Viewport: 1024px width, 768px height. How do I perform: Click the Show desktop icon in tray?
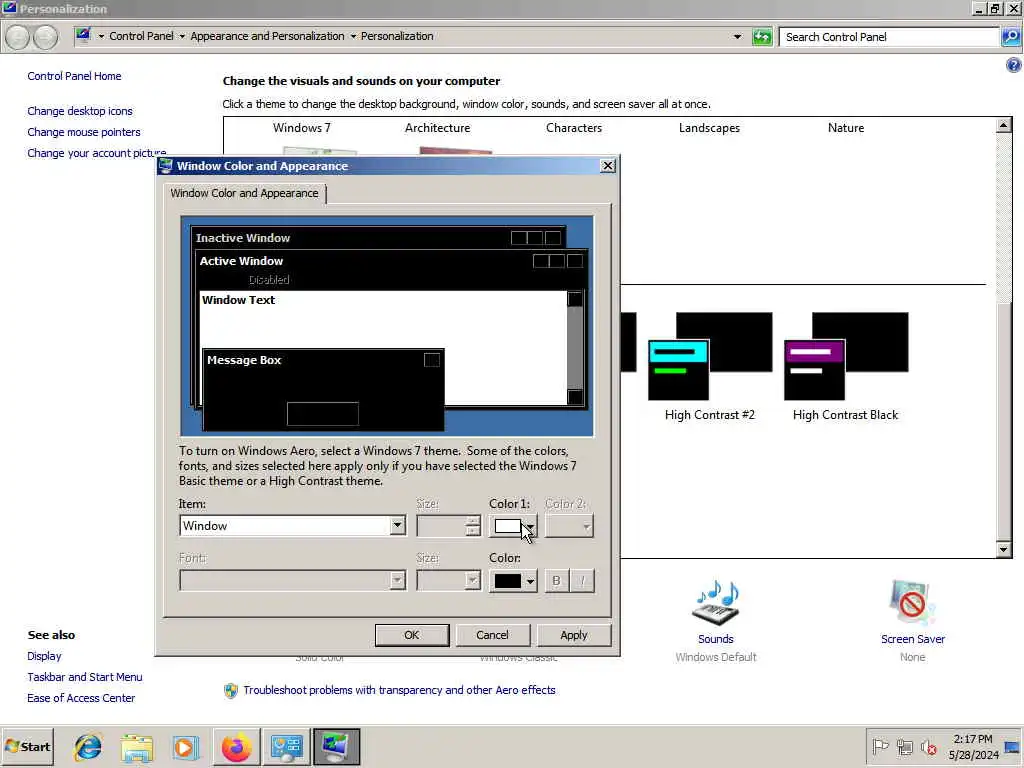click(x=1012, y=746)
